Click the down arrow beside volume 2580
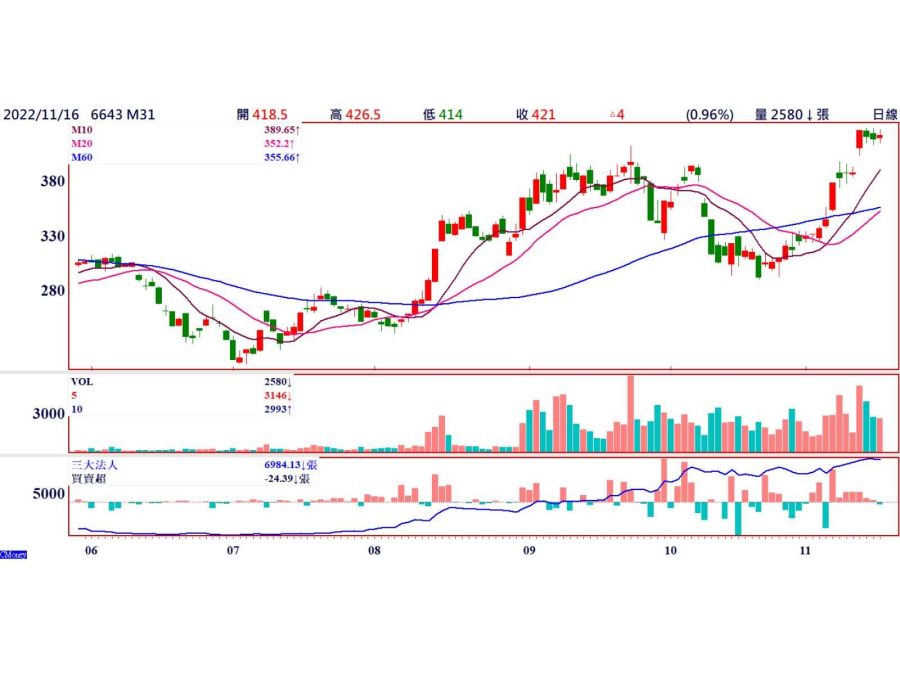This screenshot has width=900, height=675. click(809, 115)
